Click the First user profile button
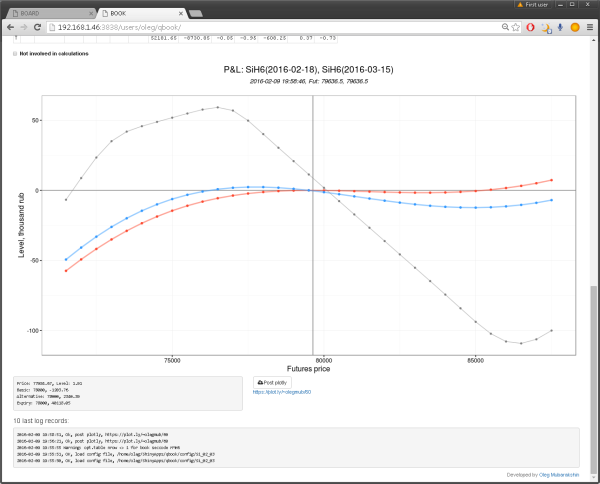Image resolution: width=600 pixels, height=484 pixels. tap(533, 5)
